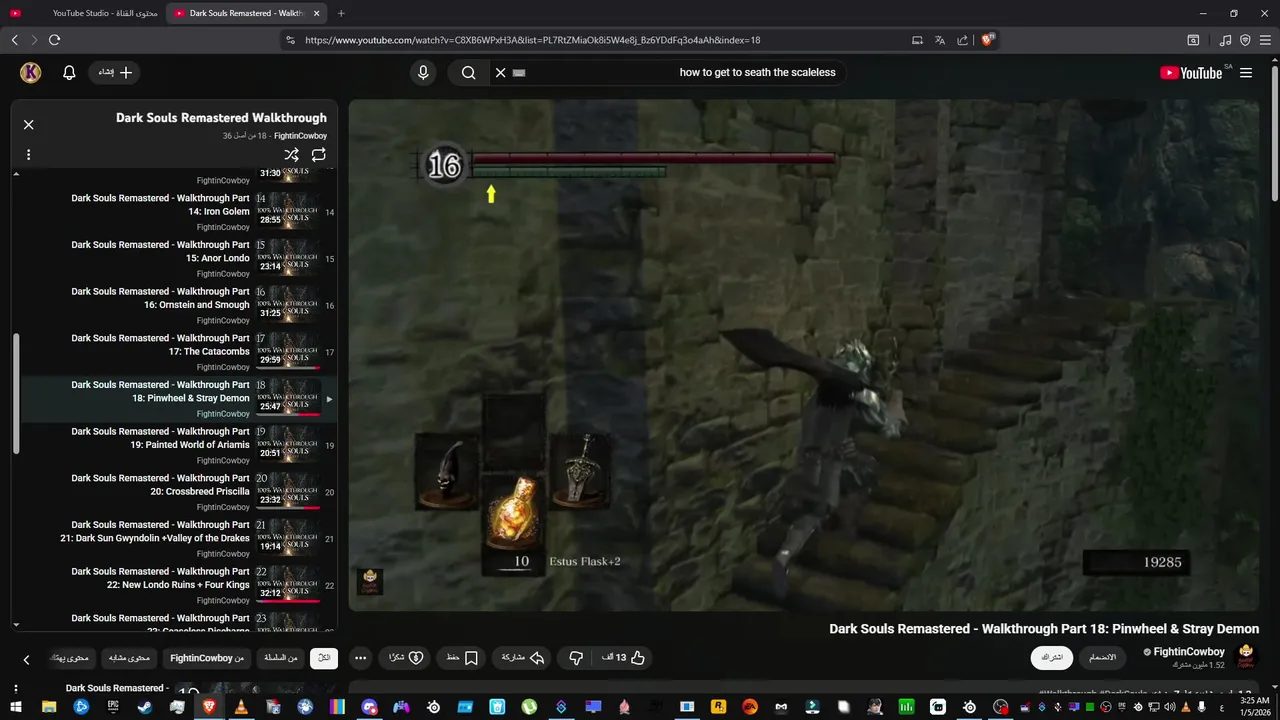Open Brave VPN shield icon
Screen dimensions: 1280x720
pos(1245,40)
